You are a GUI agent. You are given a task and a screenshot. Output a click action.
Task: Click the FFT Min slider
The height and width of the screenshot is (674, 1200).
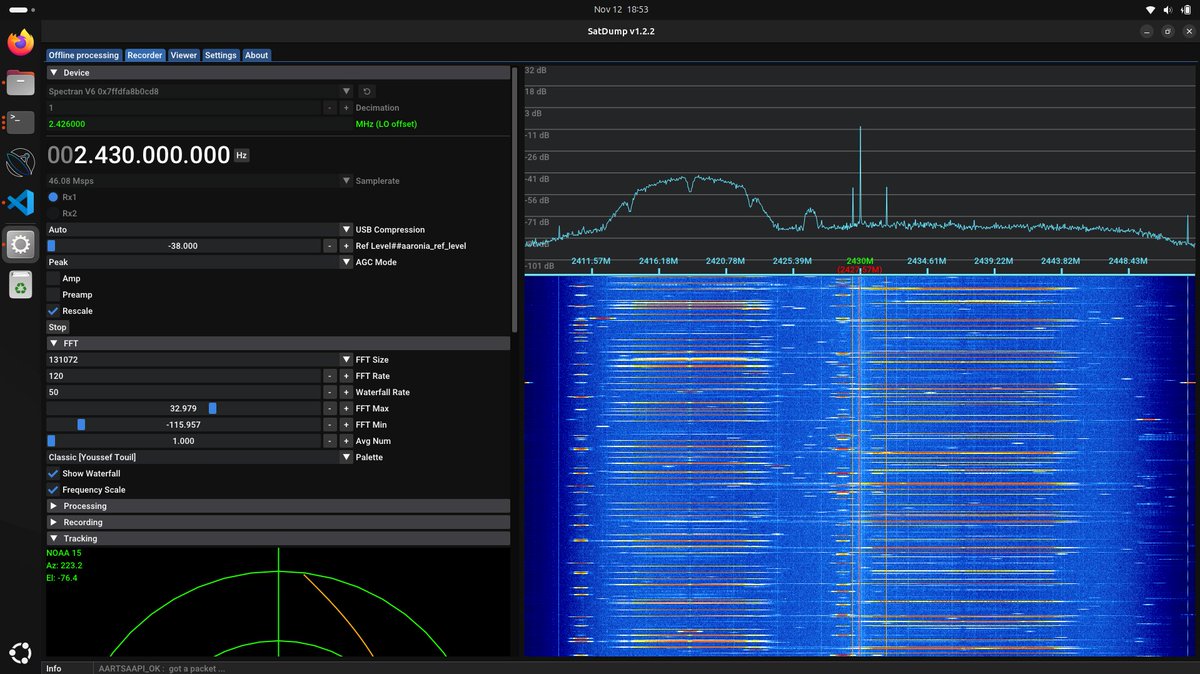coord(183,425)
